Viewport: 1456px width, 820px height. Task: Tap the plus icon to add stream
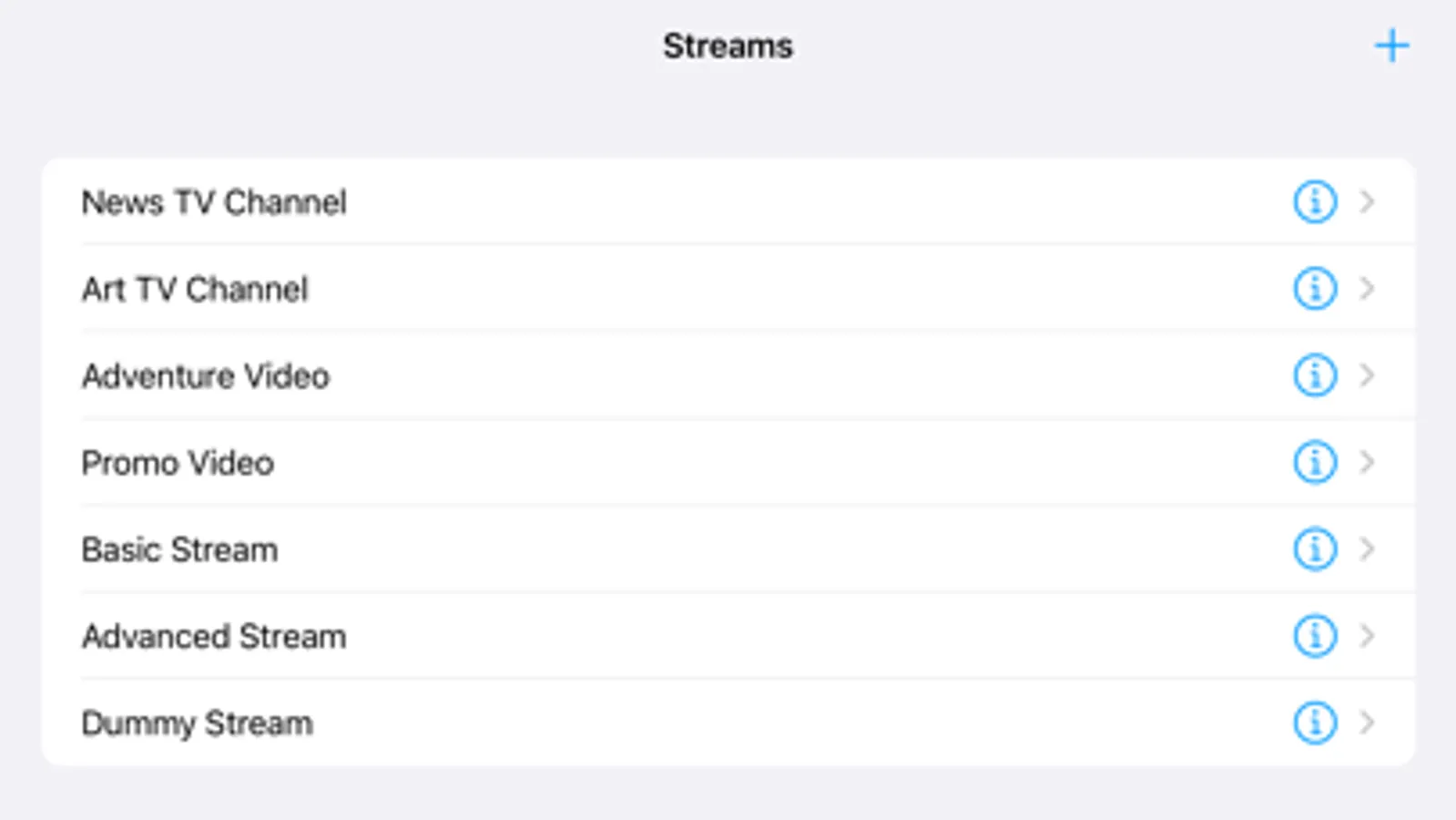pyautogui.click(x=1391, y=46)
